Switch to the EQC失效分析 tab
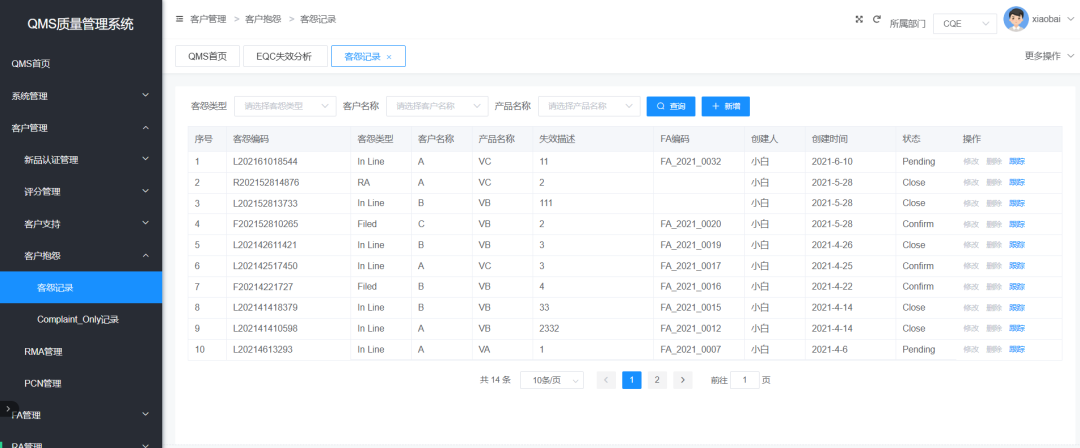Image resolution: width=1080 pixels, height=448 pixels. [285, 57]
